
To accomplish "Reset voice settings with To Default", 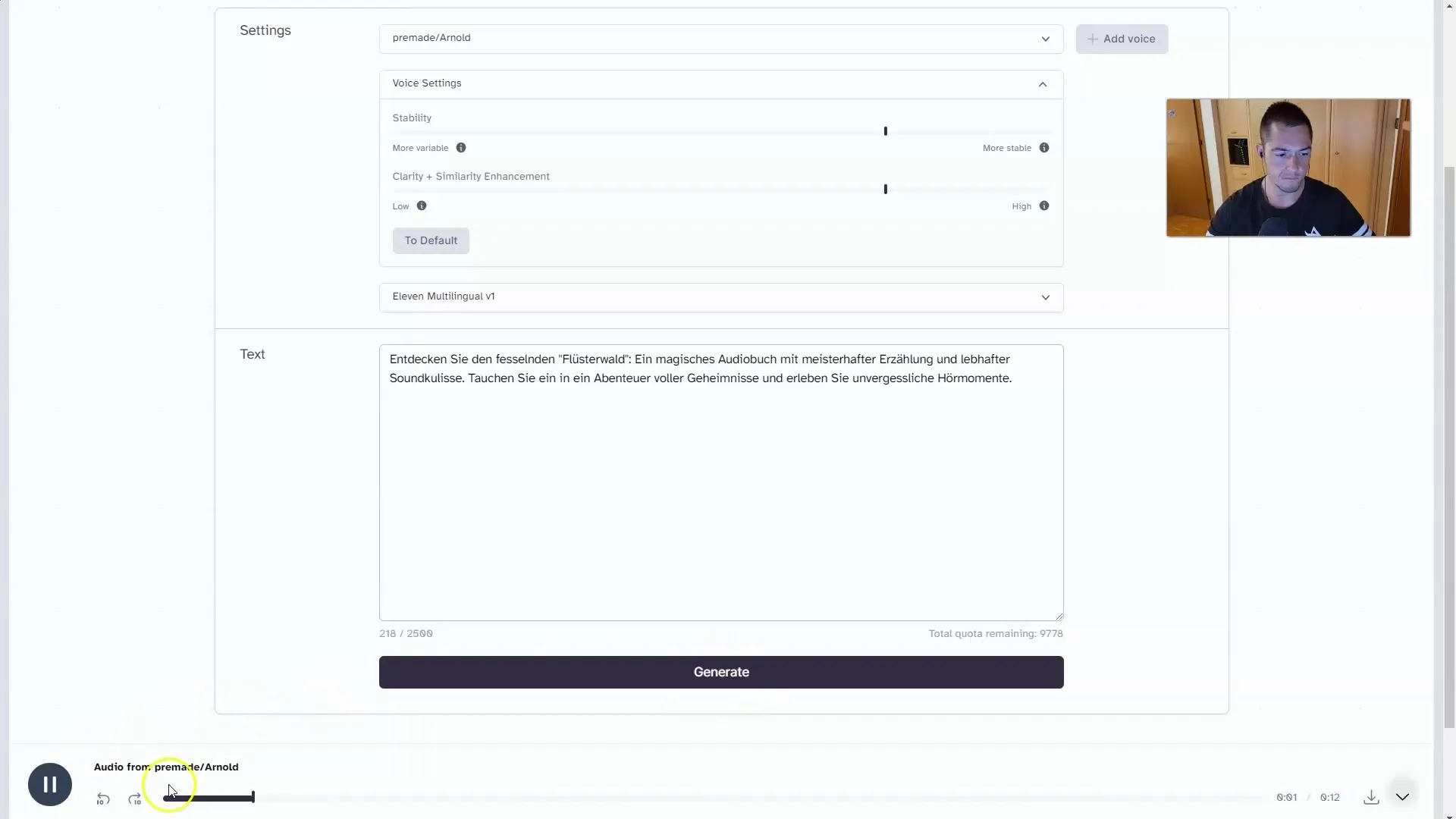I will [x=431, y=240].
